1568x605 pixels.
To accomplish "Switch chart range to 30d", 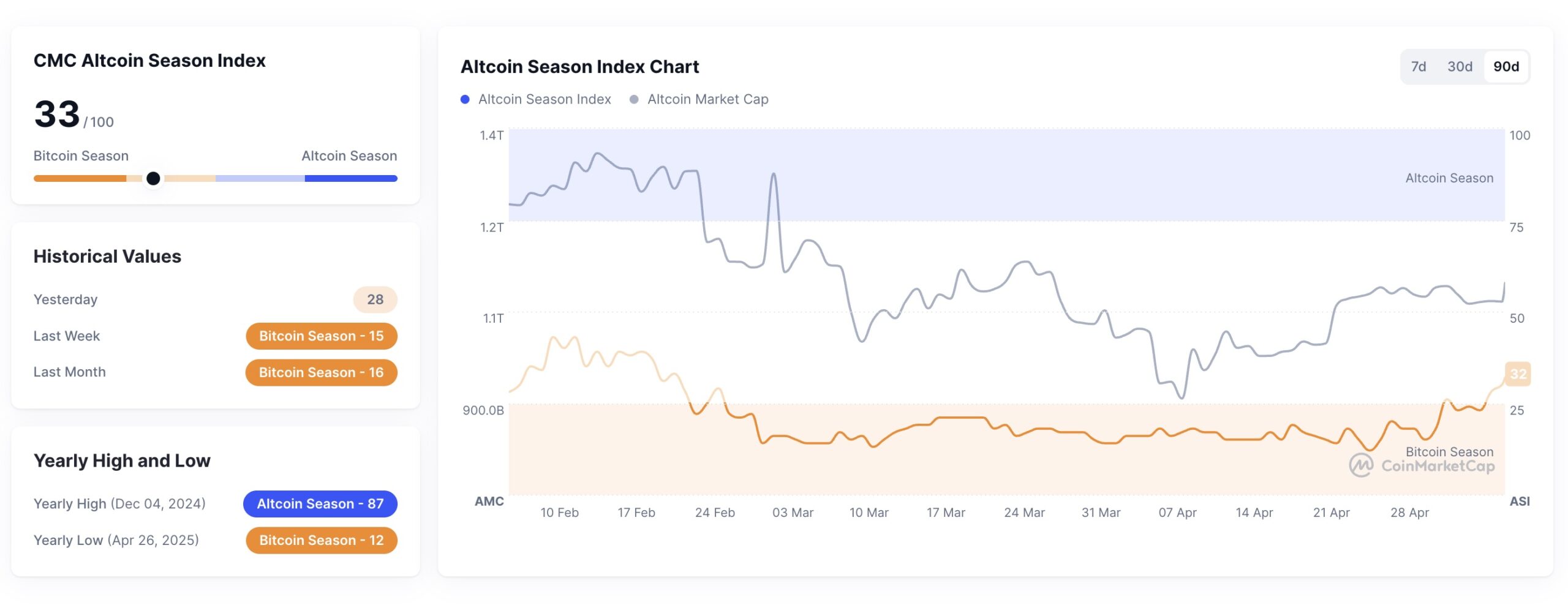I will click(x=1460, y=67).
